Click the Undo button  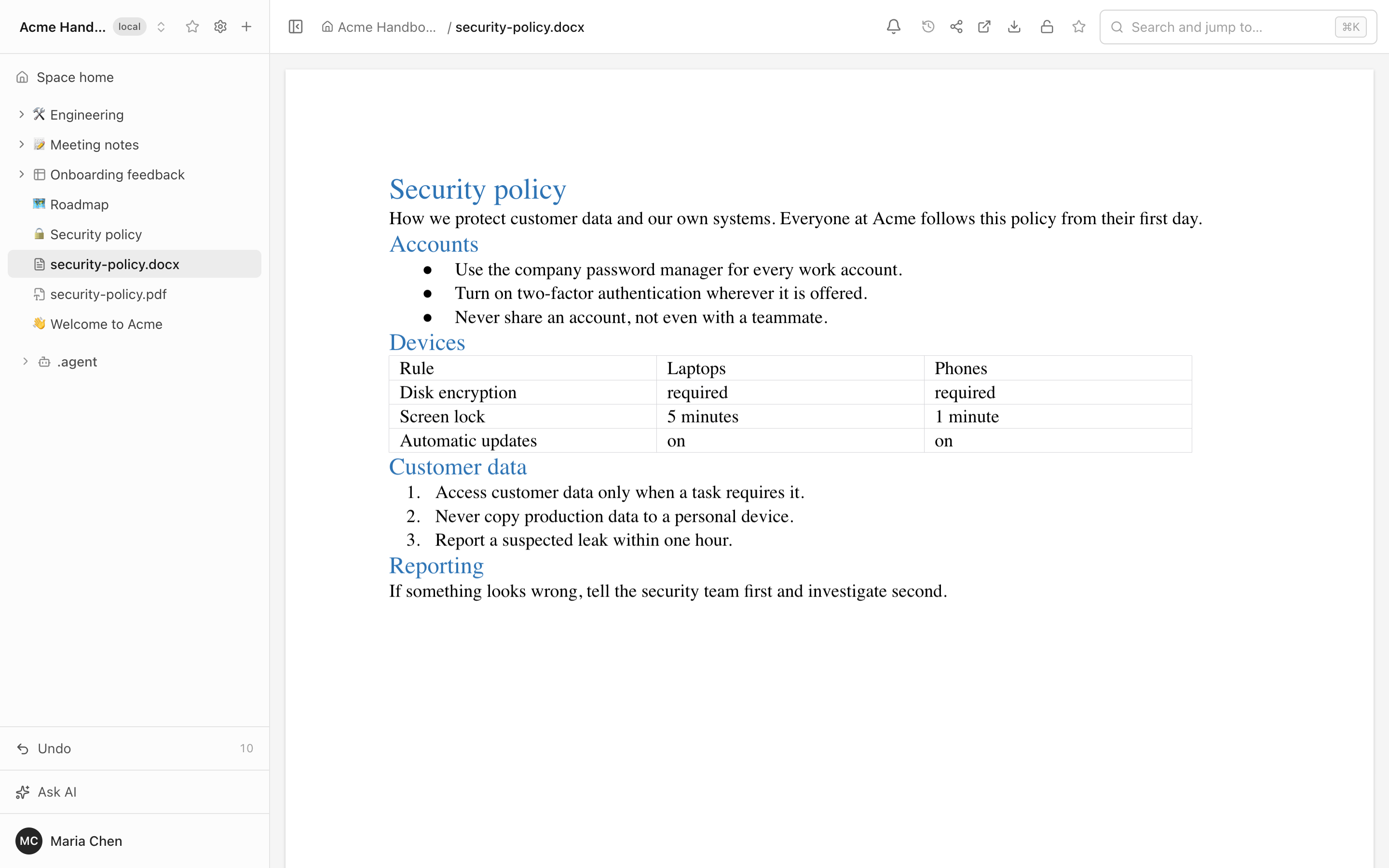point(134,748)
